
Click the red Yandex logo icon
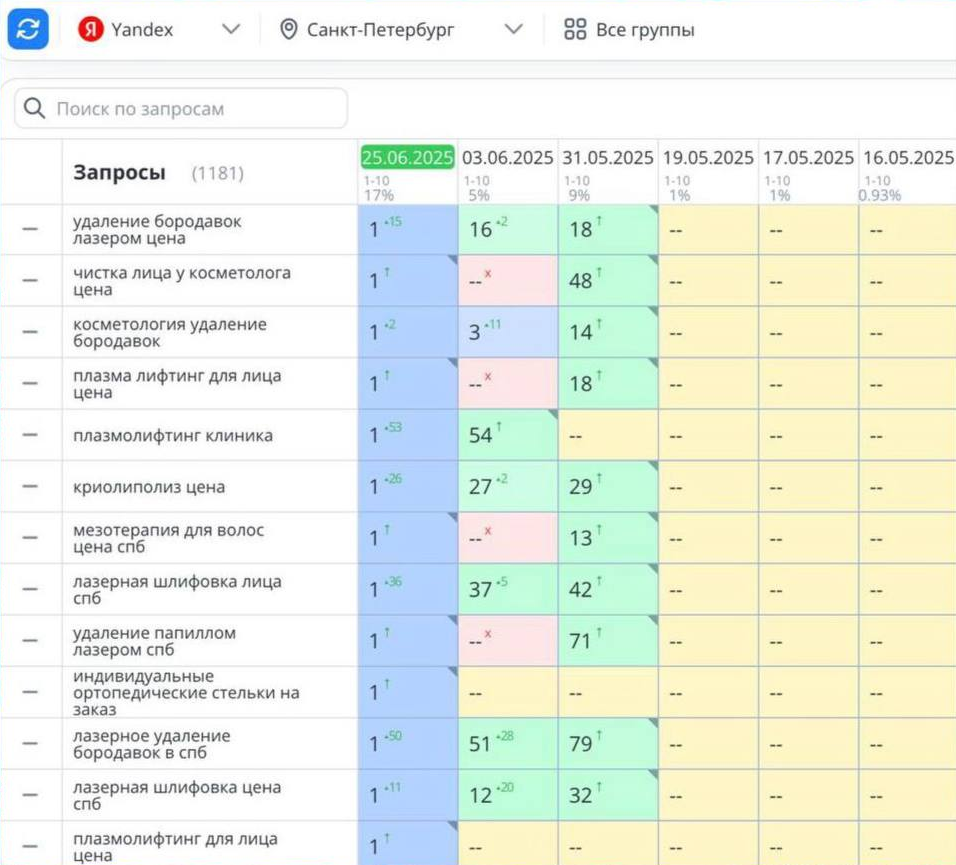[x=90, y=29]
